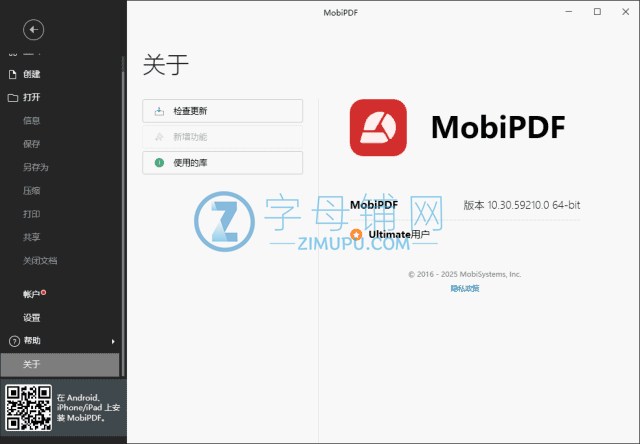
Task: Click the red MobiPDF logo
Action: pos(378,127)
